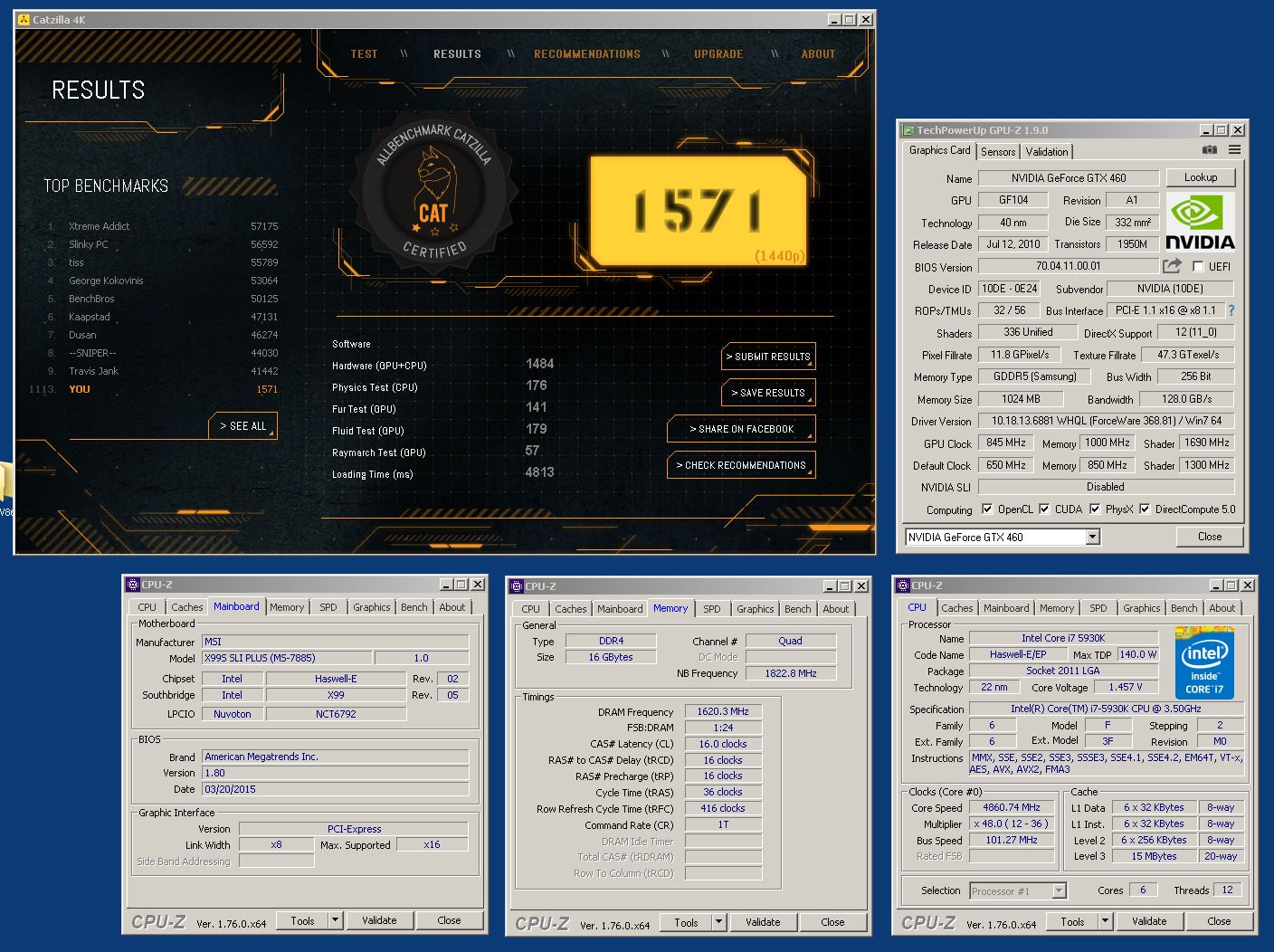Toggle the DirectCompute 5.0 checkbox
The height and width of the screenshot is (952, 1274).
pos(1146,509)
